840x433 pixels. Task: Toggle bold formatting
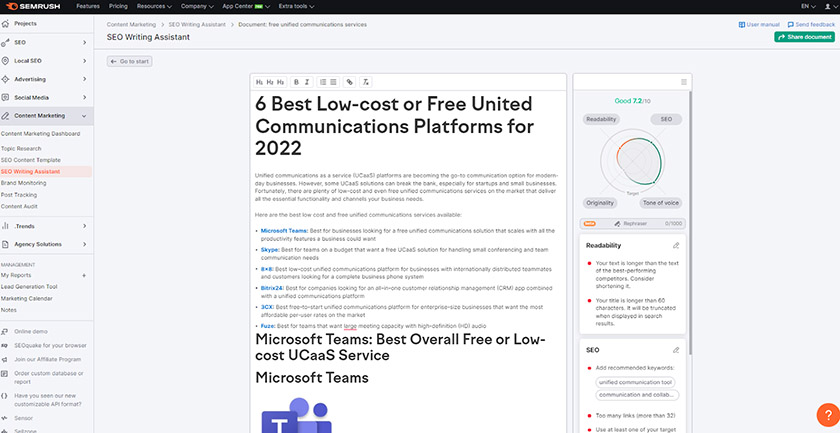(296, 82)
